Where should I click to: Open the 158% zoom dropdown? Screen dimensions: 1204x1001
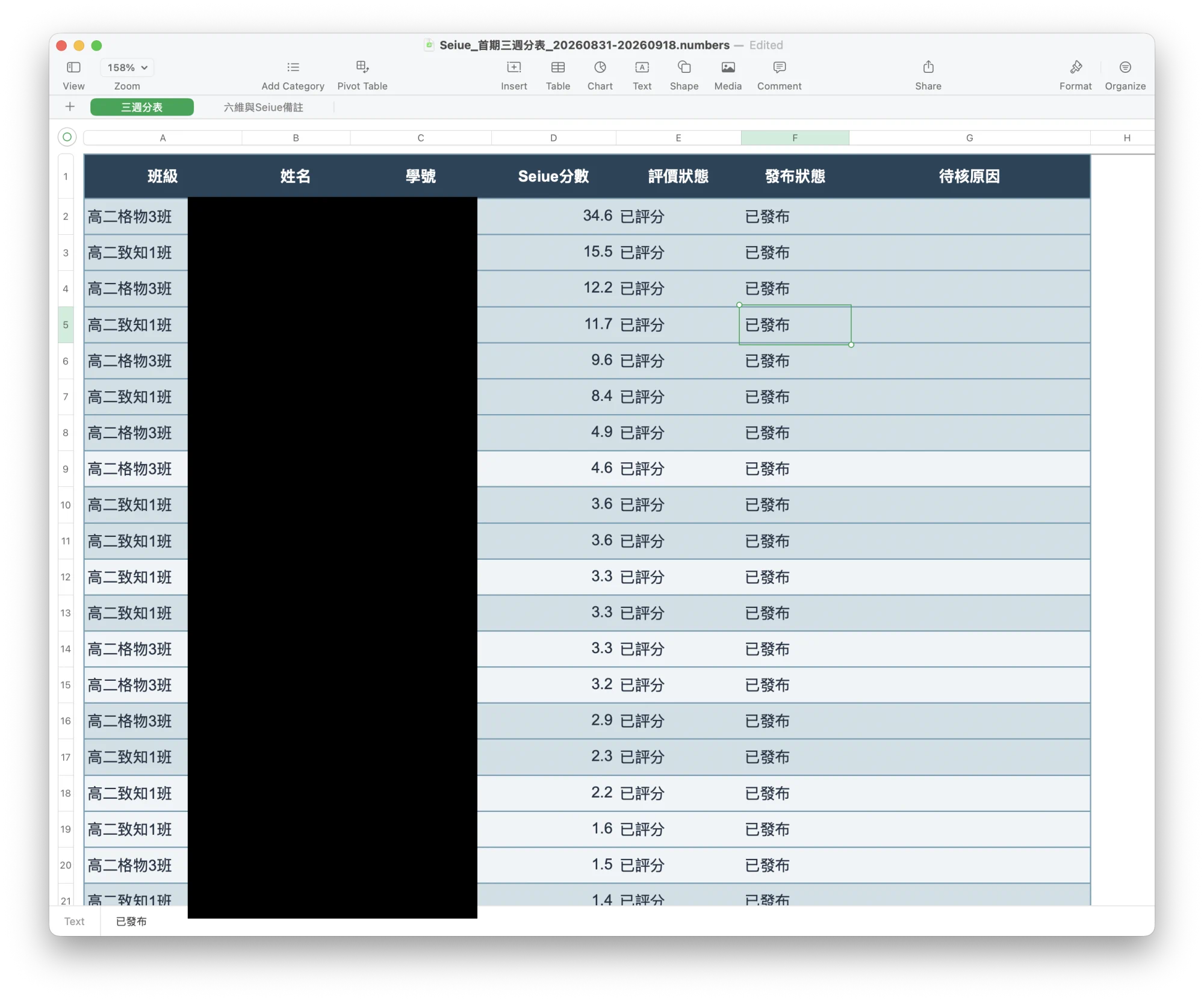click(127, 67)
